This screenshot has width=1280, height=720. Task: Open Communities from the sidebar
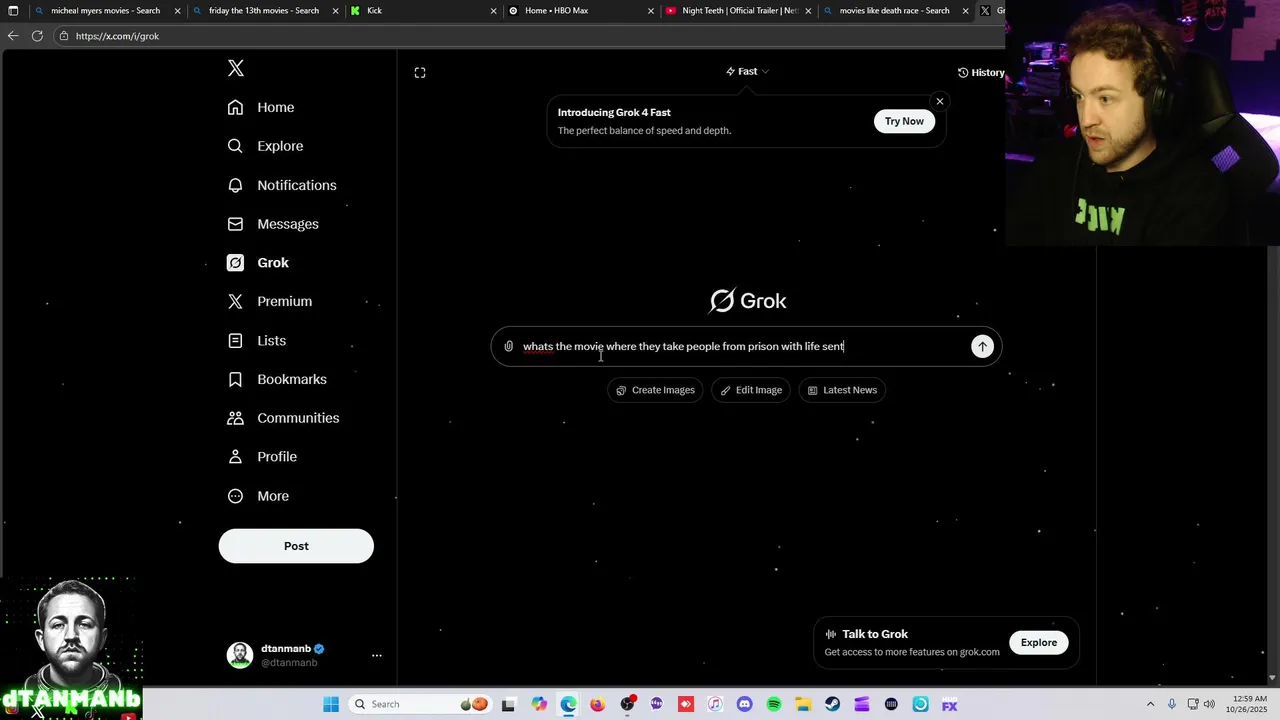[x=283, y=418]
